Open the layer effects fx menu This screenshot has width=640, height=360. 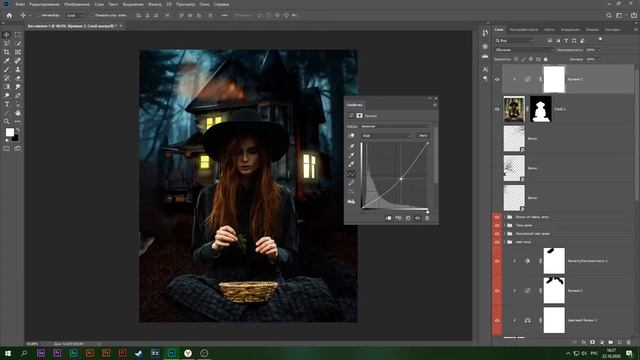pyautogui.click(x=584, y=342)
